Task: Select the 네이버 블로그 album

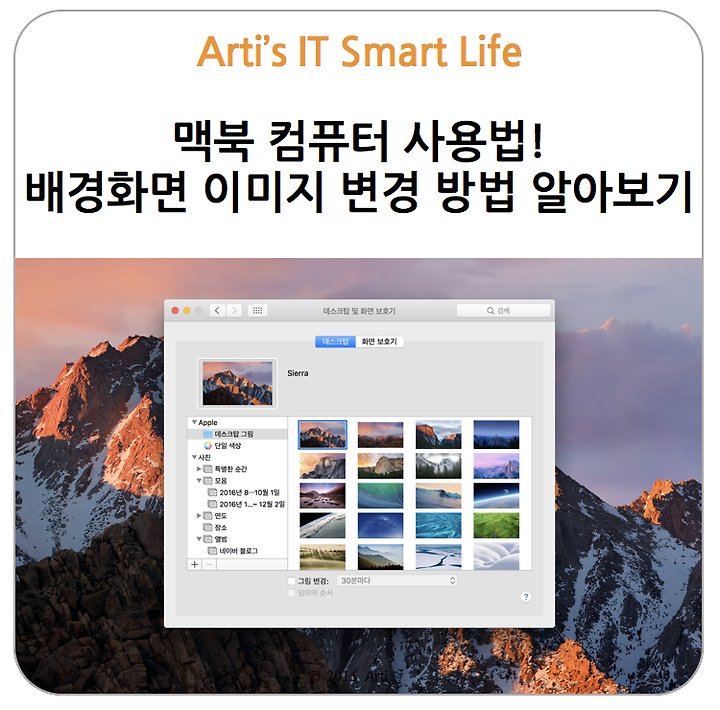Action: 238,551
